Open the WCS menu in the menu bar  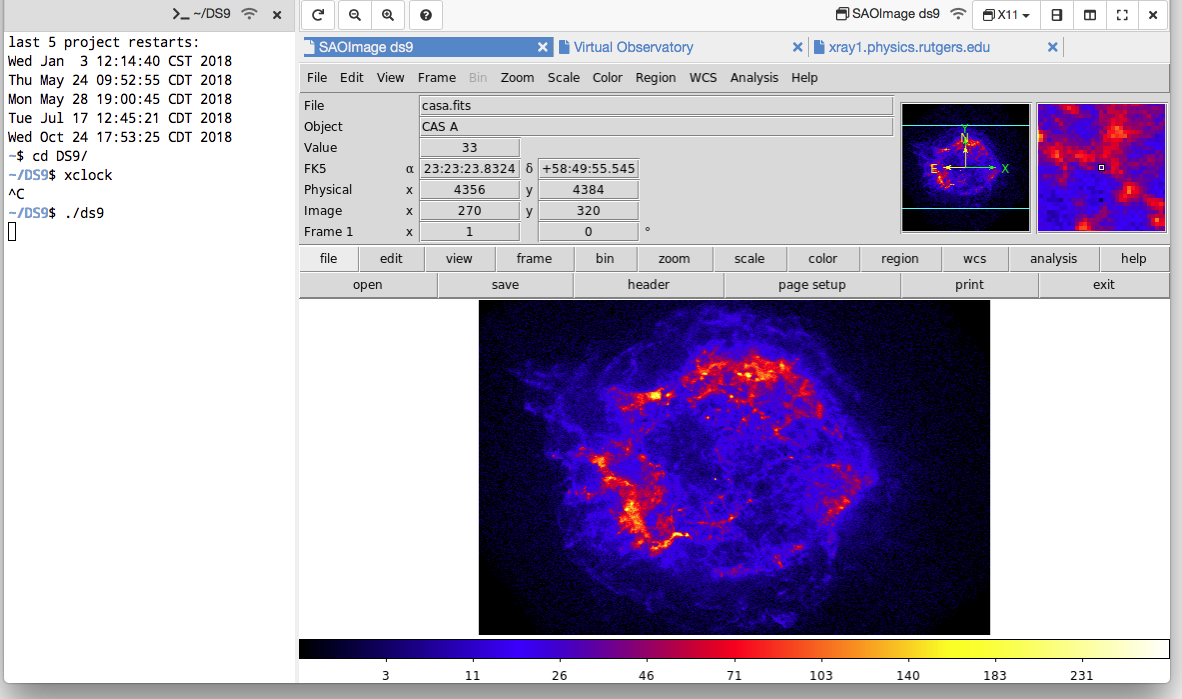703,77
